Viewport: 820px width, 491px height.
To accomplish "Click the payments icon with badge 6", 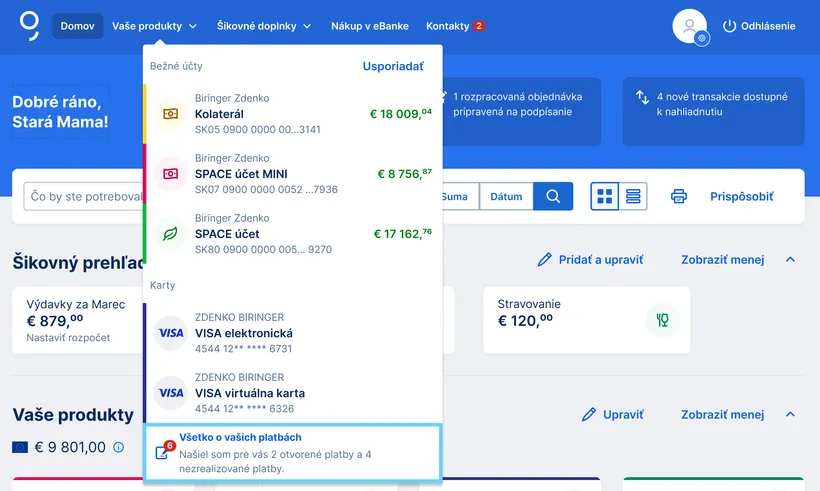I will click(163, 451).
